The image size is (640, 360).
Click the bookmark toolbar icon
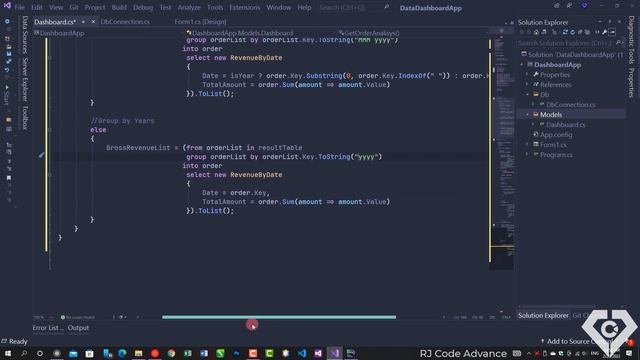click(9, 178)
